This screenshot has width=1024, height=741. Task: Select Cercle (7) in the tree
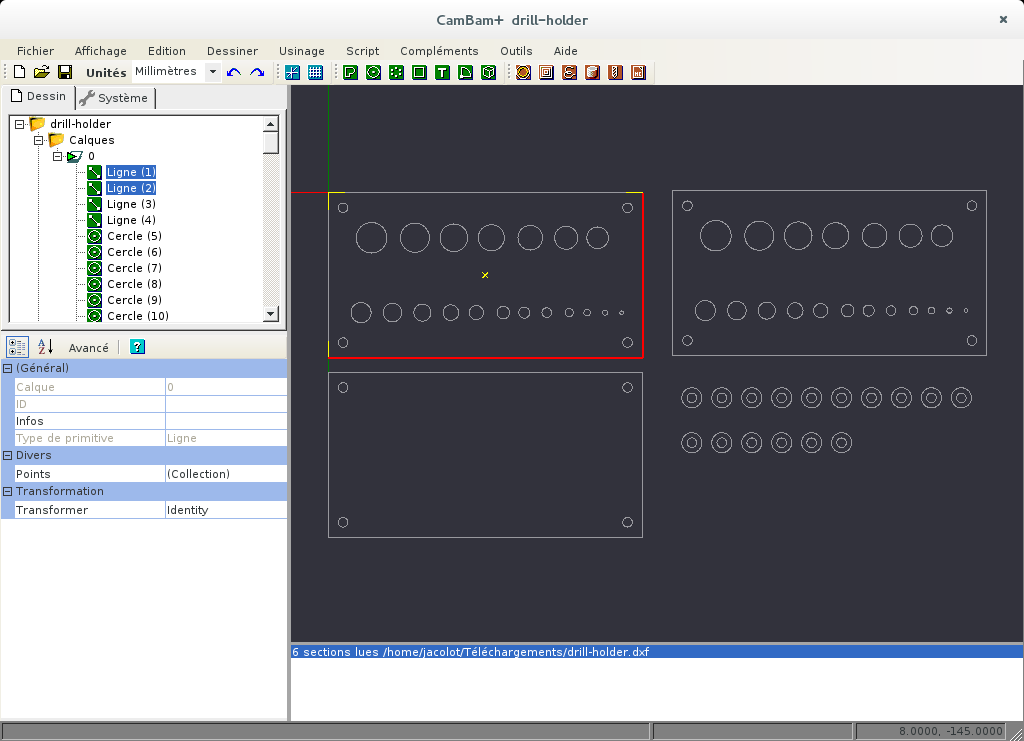pyautogui.click(x=133, y=268)
